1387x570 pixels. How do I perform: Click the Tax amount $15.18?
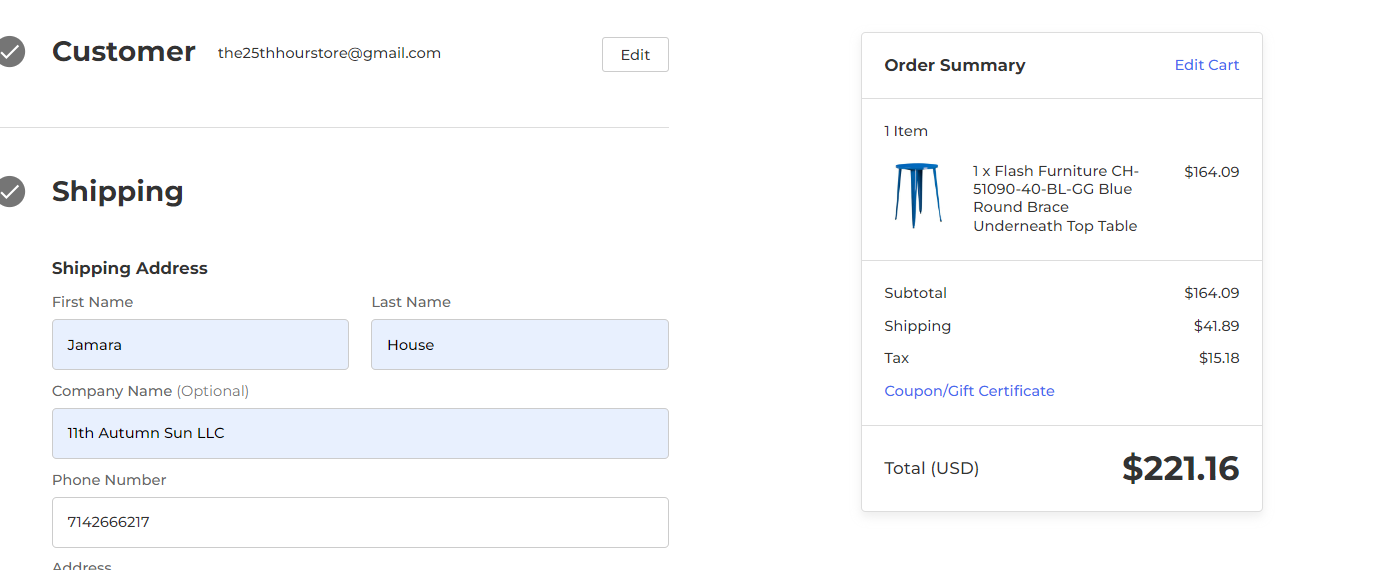coord(1219,358)
